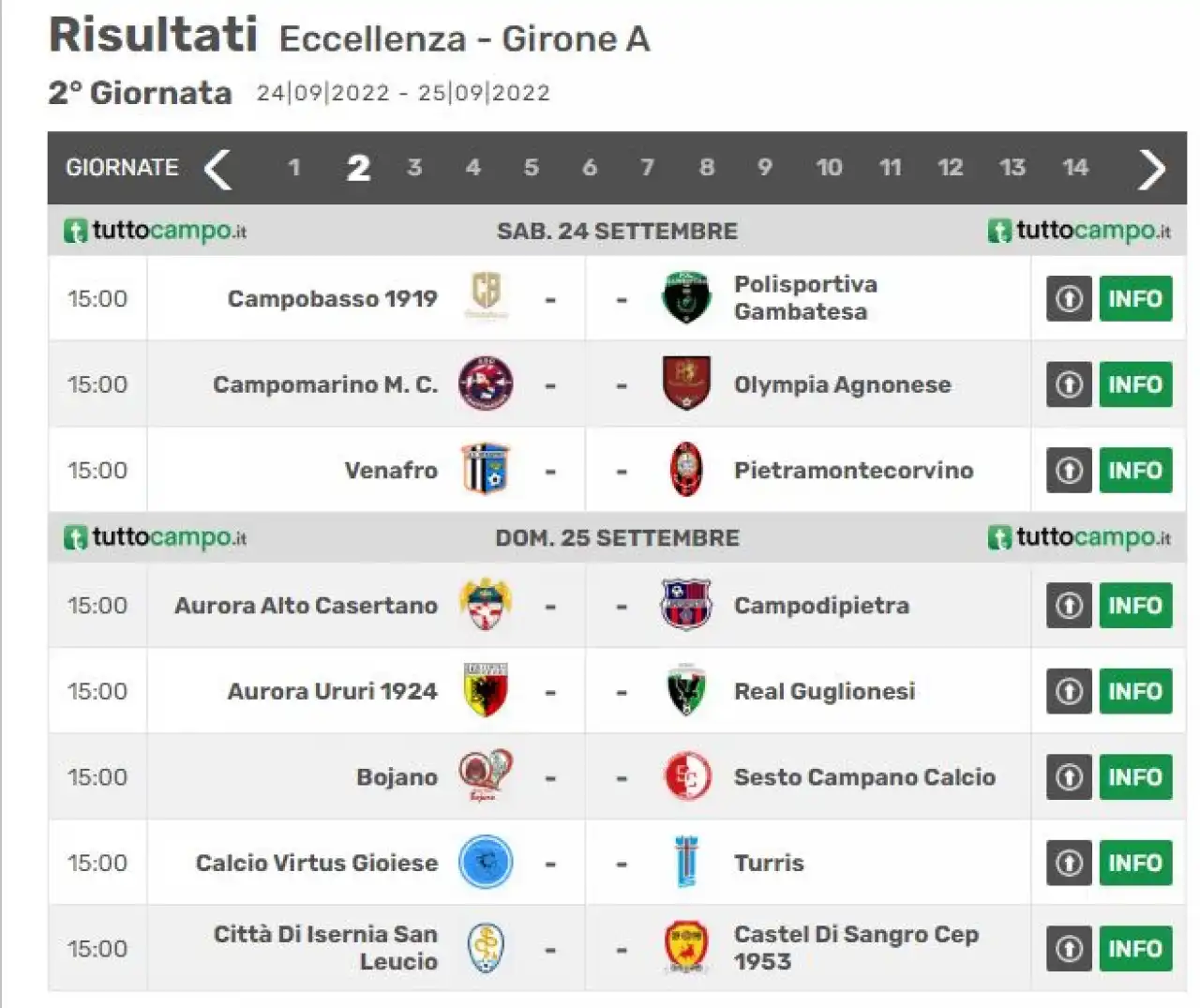
Task: Click the Aurora Ururi 1924 shield crest
Action: [x=486, y=690]
